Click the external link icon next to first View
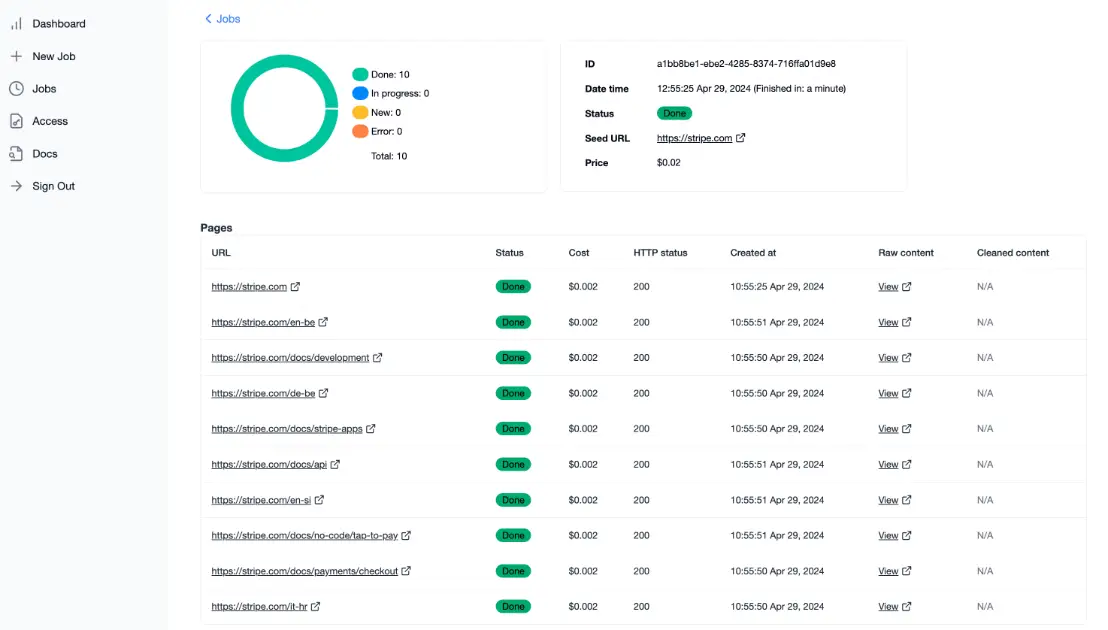Image resolution: width=1108 pixels, height=630 pixels. (x=906, y=286)
